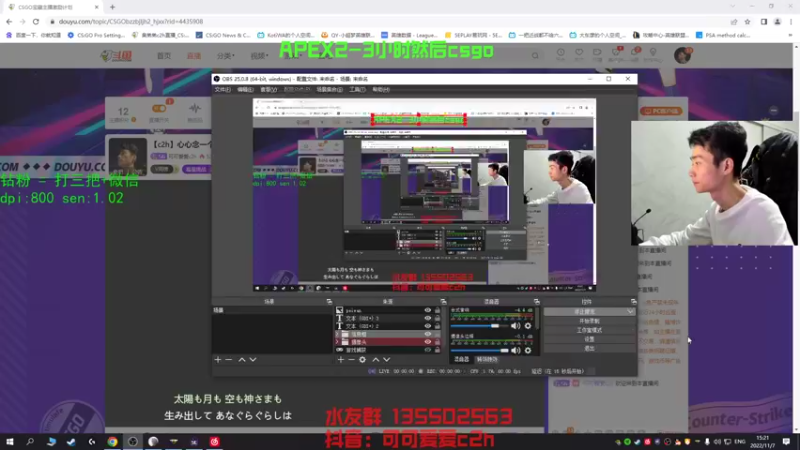Hide the red-highlighted source with its eye icon

point(428,342)
